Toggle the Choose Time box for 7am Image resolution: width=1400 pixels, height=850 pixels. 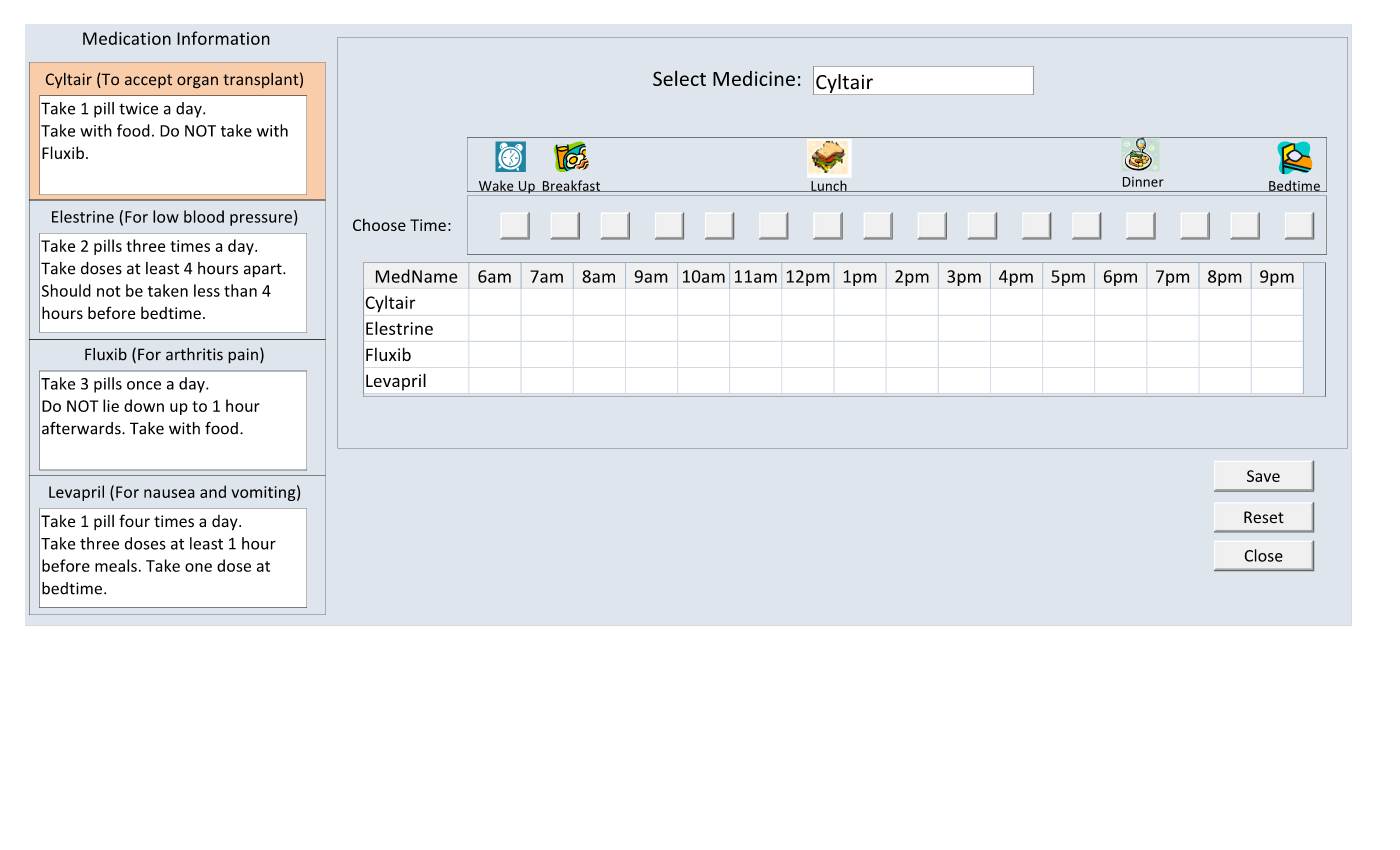565,225
